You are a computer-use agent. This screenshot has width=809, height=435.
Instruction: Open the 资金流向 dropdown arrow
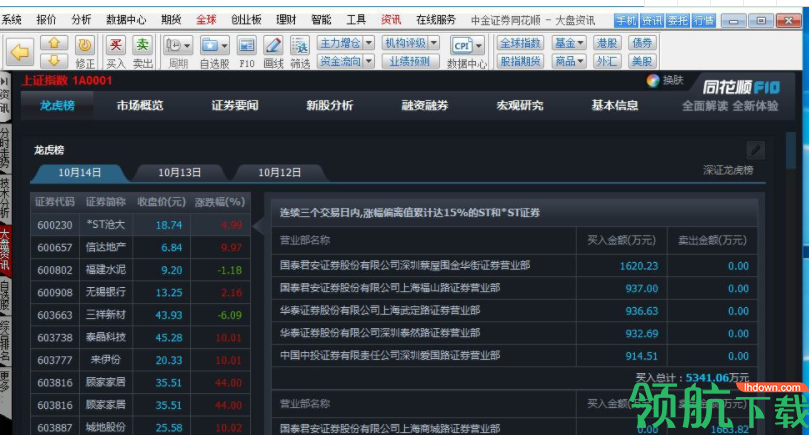click(368, 61)
